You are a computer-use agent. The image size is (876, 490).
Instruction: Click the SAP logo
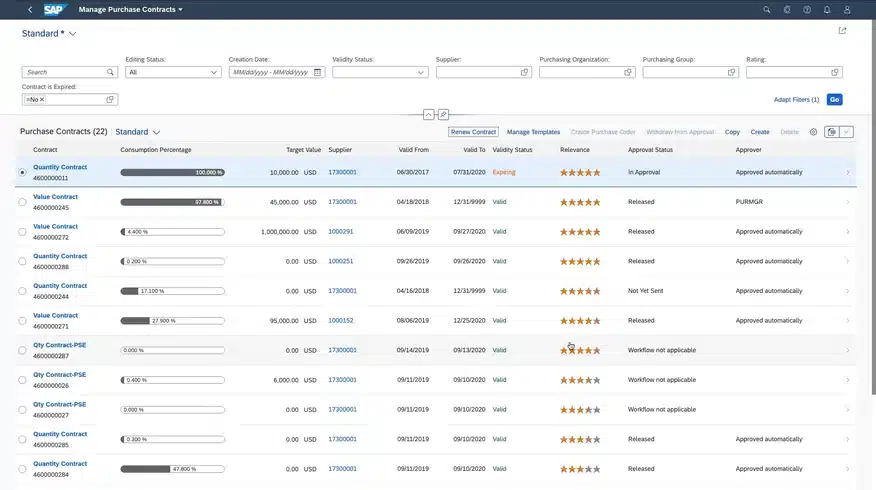(55, 9)
